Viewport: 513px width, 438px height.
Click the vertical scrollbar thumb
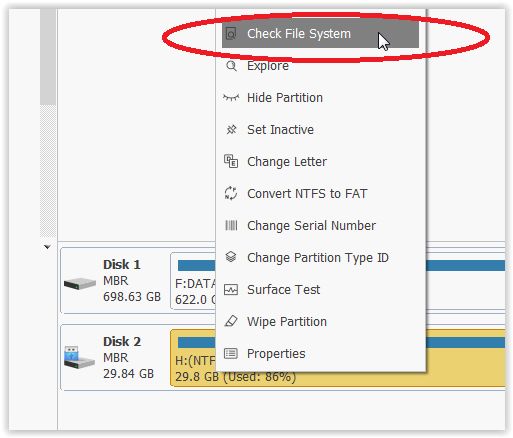[x=48, y=57]
